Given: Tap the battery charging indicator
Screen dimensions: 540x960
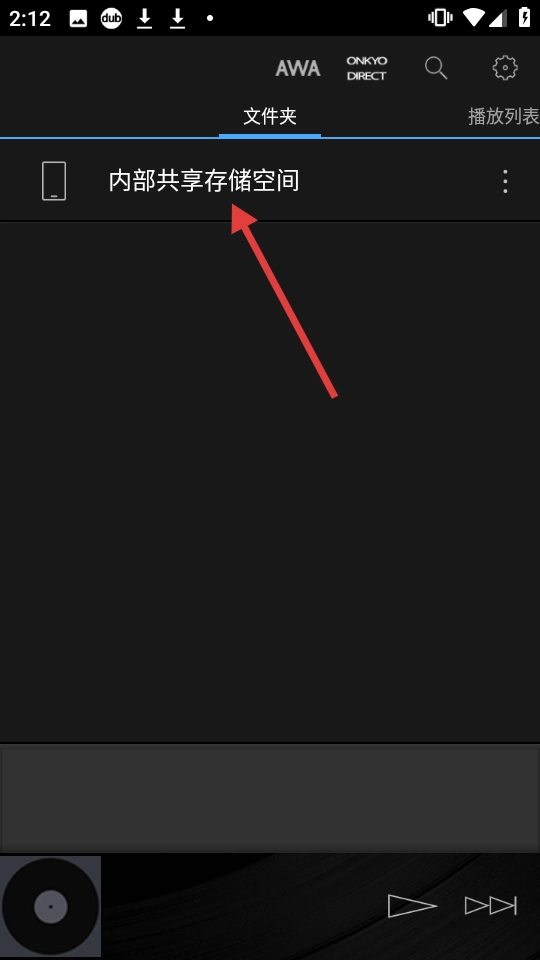Looking at the screenshot, I should pos(524,18).
